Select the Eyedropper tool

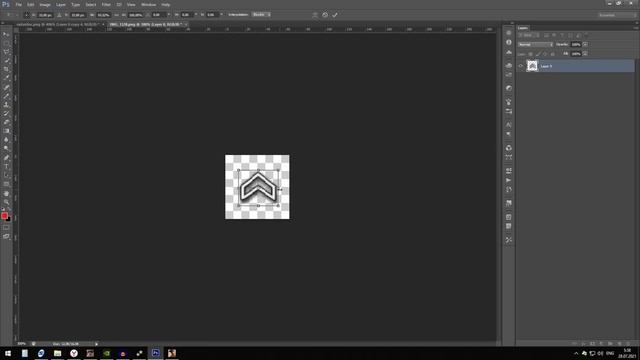(6, 78)
